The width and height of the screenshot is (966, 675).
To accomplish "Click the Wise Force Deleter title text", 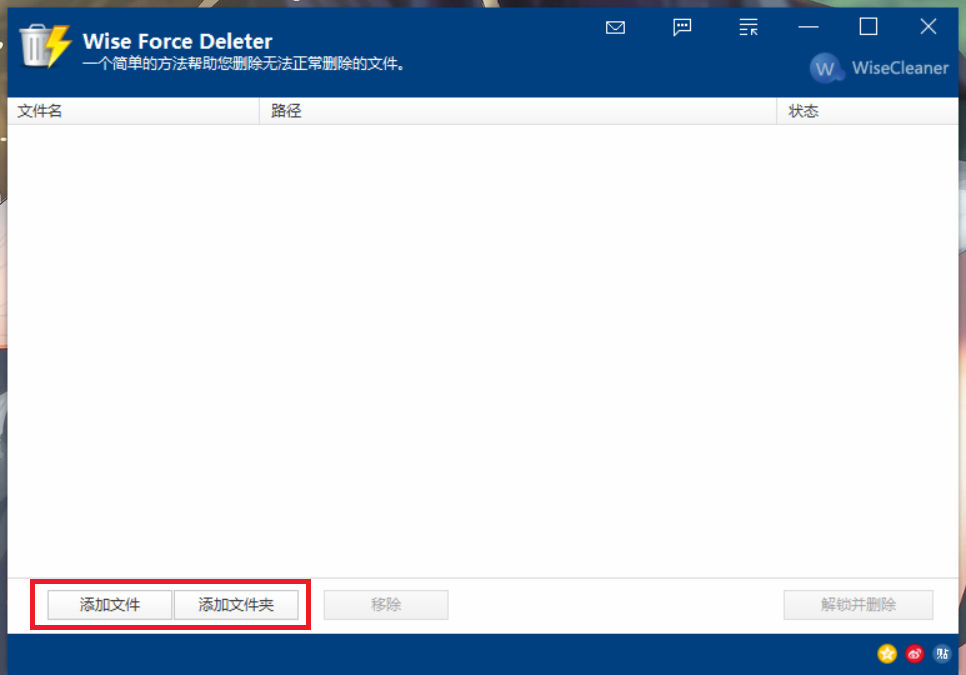I will coord(177,41).
